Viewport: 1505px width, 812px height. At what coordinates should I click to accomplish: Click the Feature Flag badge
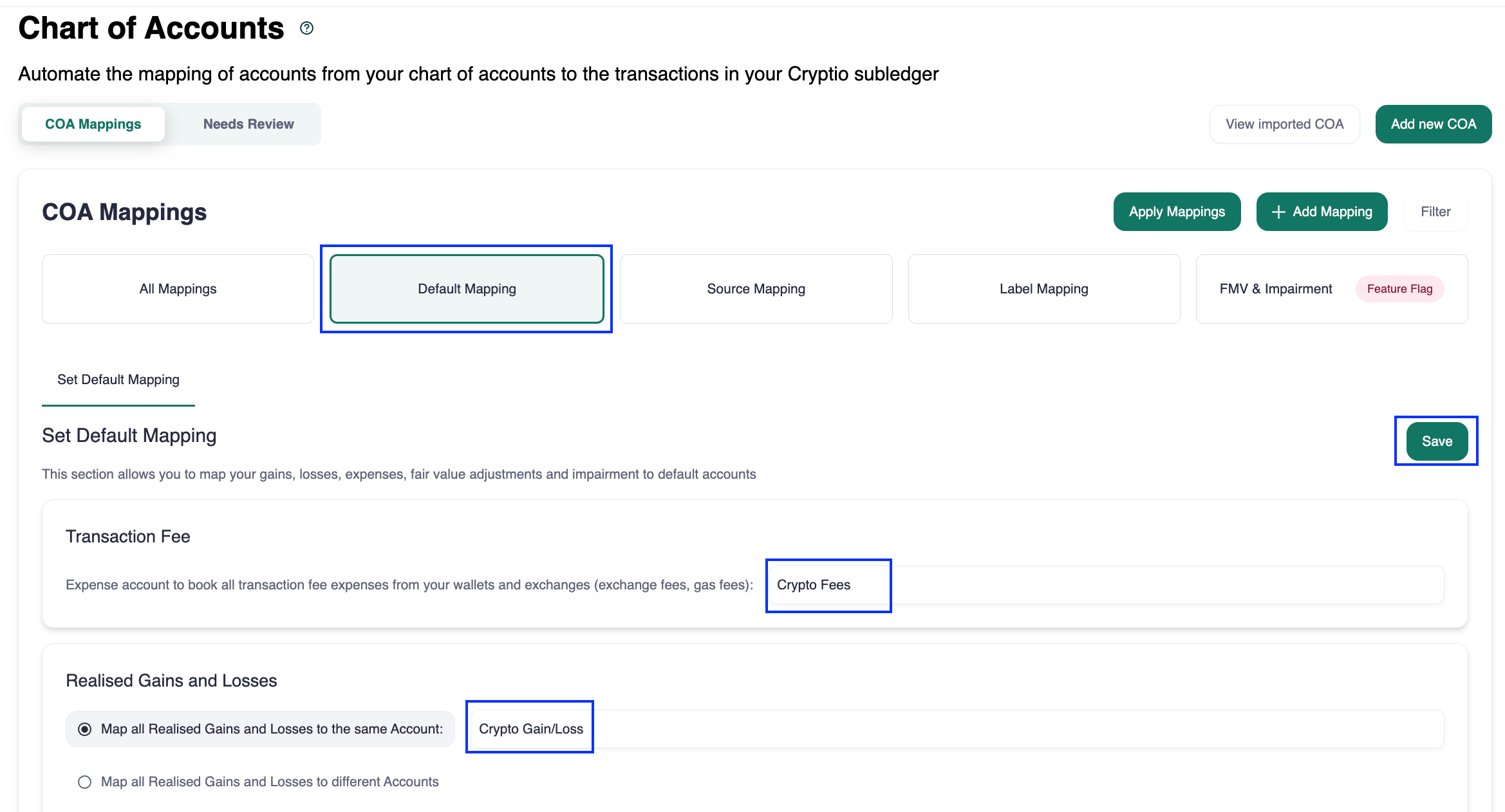[x=1399, y=289]
